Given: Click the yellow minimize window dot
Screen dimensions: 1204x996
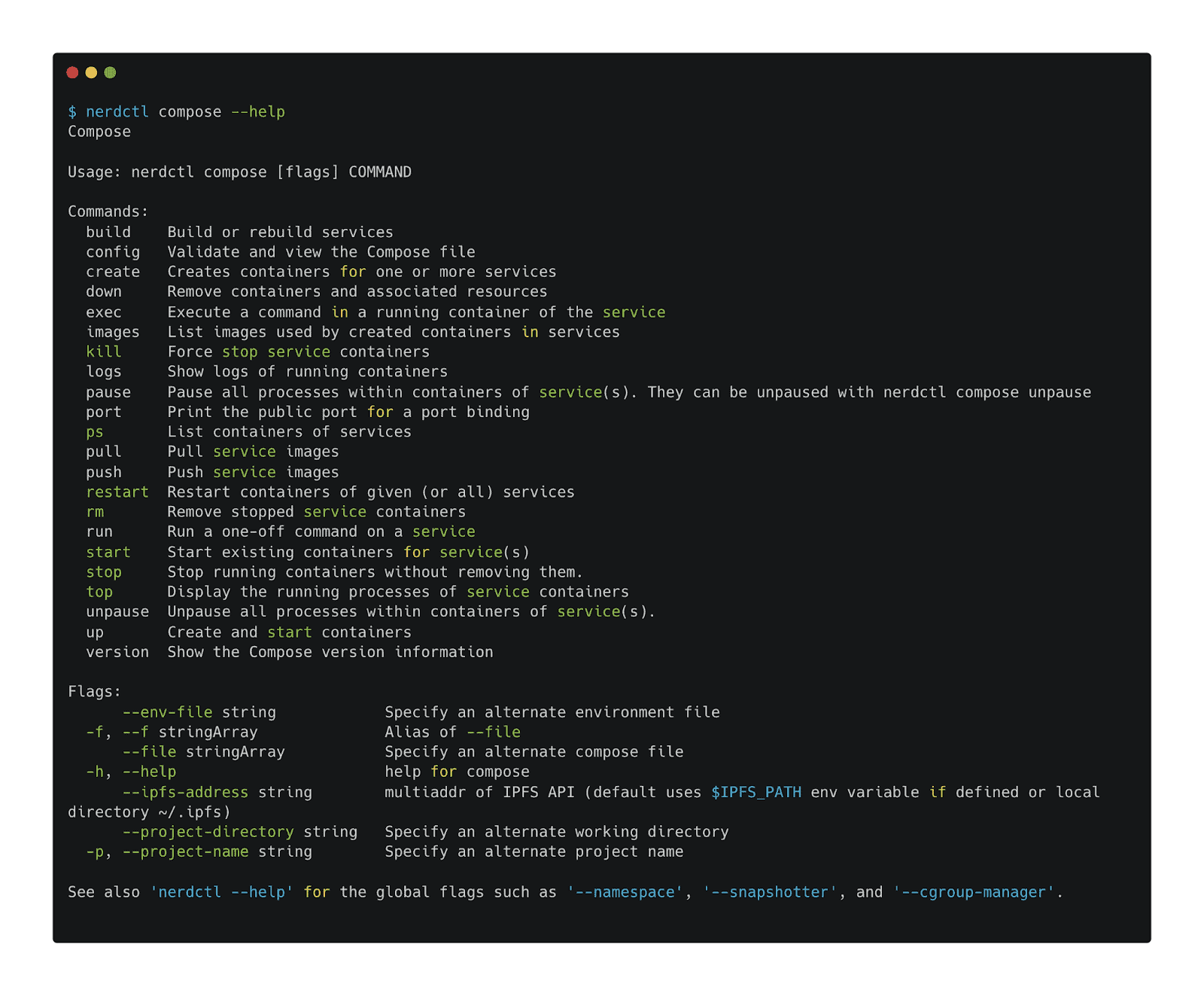Looking at the screenshot, I should click(x=91, y=72).
